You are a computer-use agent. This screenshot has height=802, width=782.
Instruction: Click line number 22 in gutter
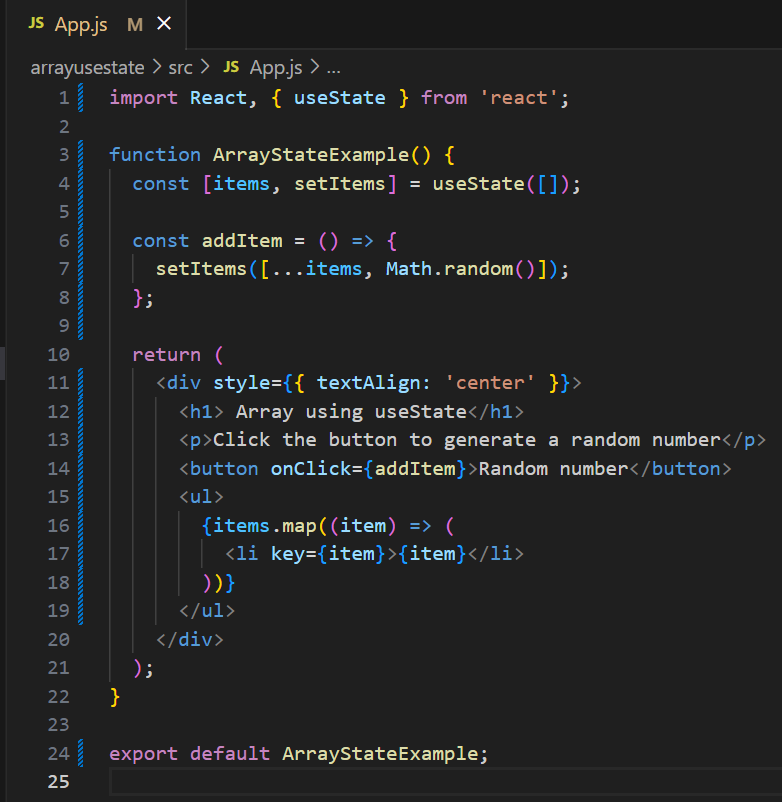pos(58,697)
